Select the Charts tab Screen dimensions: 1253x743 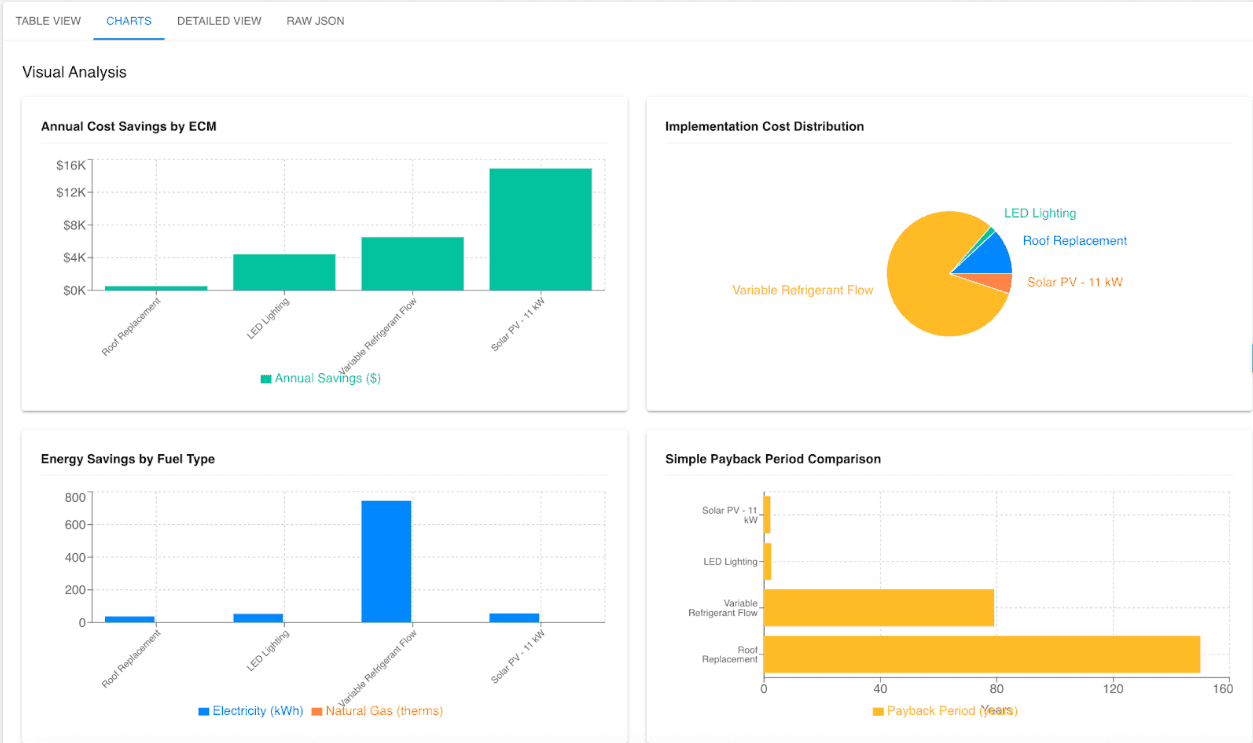click(x=129, y=21)
